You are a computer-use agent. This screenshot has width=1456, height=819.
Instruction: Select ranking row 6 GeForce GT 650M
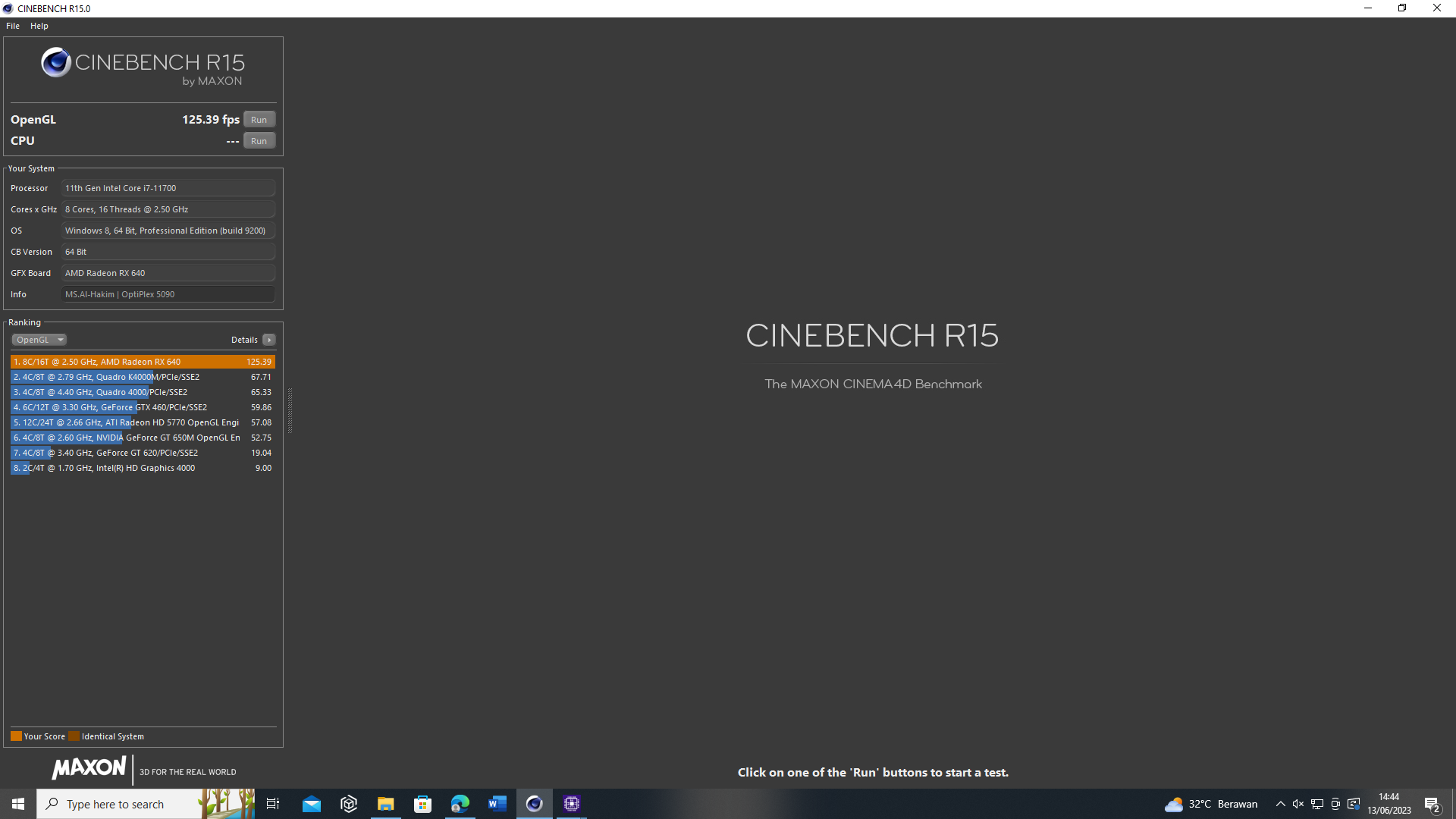tap(143, 438)
